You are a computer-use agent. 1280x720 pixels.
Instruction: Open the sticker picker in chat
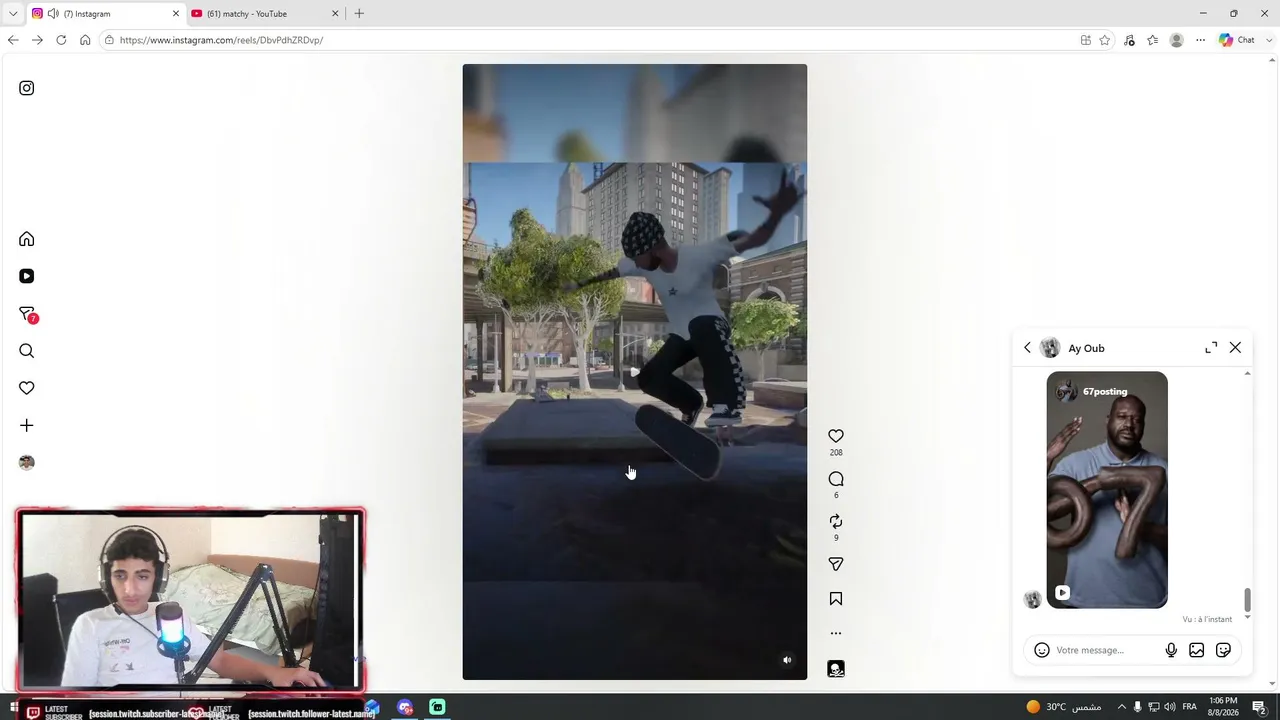(1223, 650)
